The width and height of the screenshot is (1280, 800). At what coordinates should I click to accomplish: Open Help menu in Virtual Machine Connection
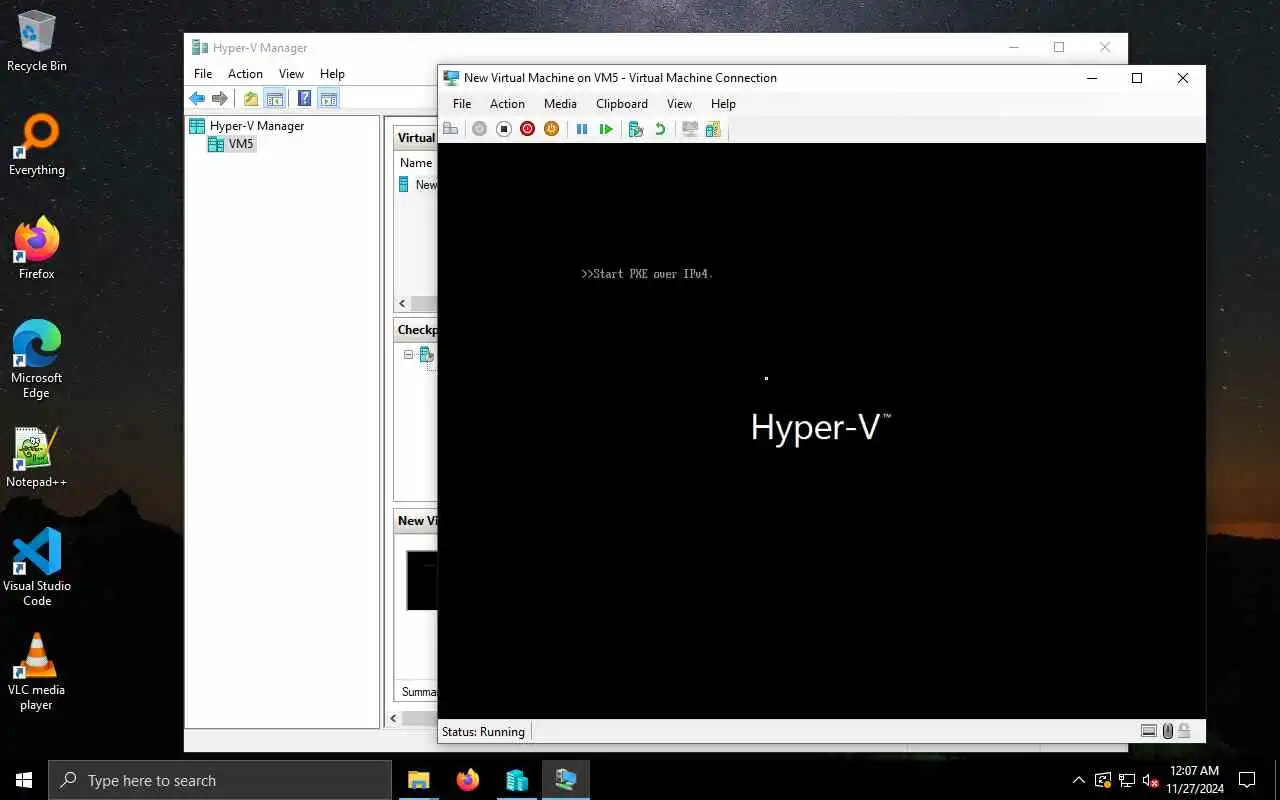(723, 104)
